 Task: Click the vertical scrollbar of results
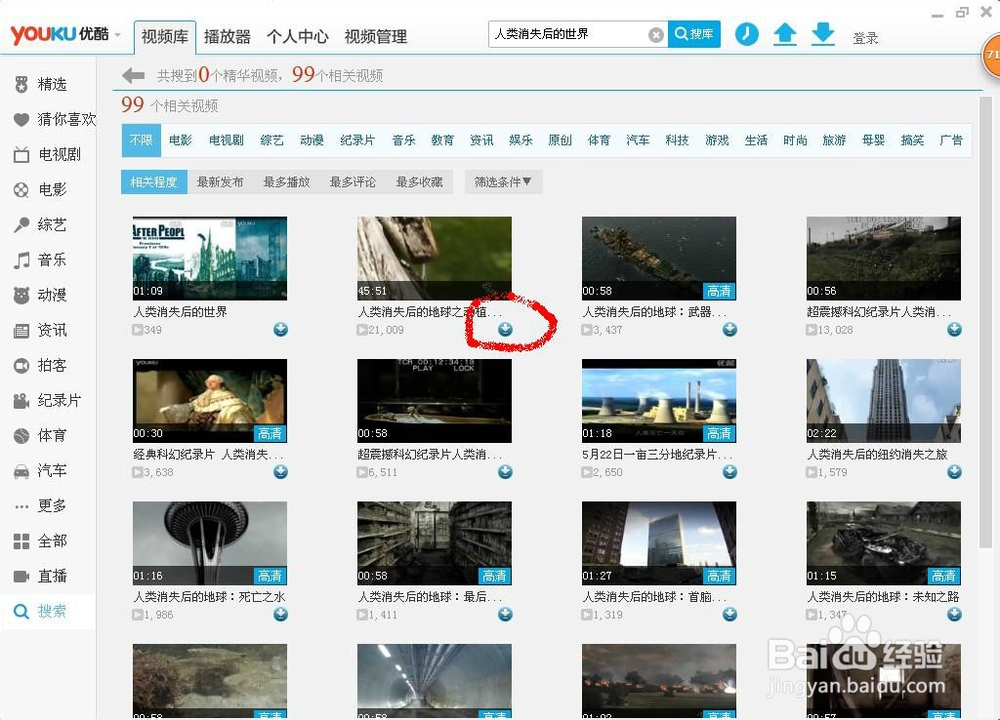pos(986,322)
